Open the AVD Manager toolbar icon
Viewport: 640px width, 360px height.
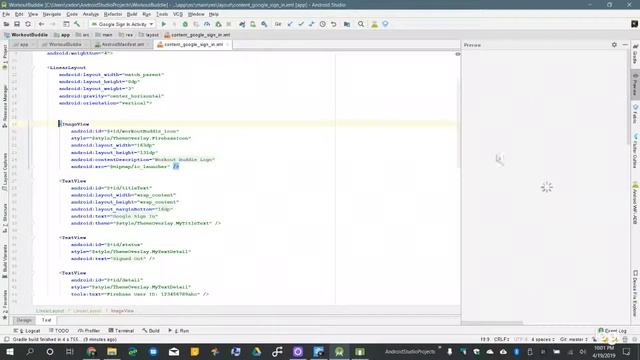(253, 24)
